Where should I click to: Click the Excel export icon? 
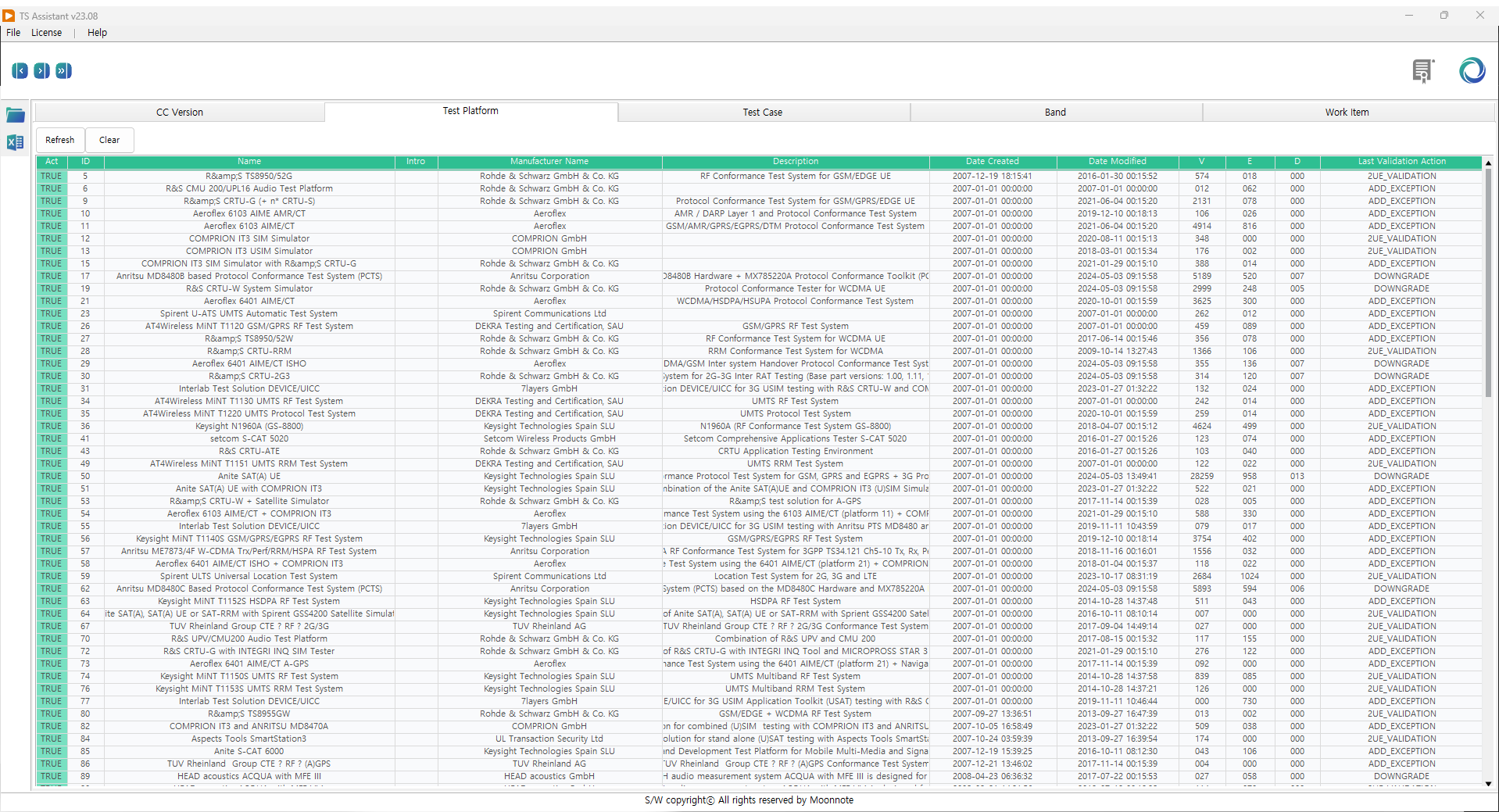(x=16, y=142)
